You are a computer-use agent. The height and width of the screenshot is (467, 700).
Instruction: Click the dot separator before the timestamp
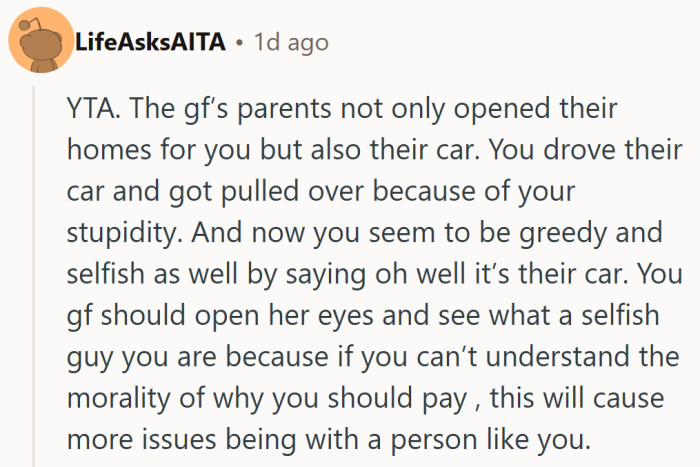[240, 44]
